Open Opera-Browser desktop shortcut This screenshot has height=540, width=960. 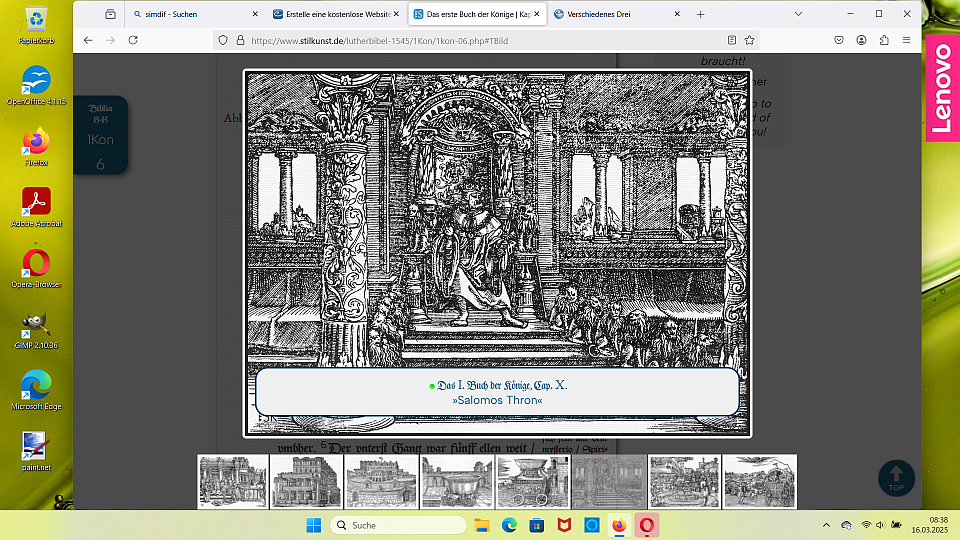click(x=36, y=269)
